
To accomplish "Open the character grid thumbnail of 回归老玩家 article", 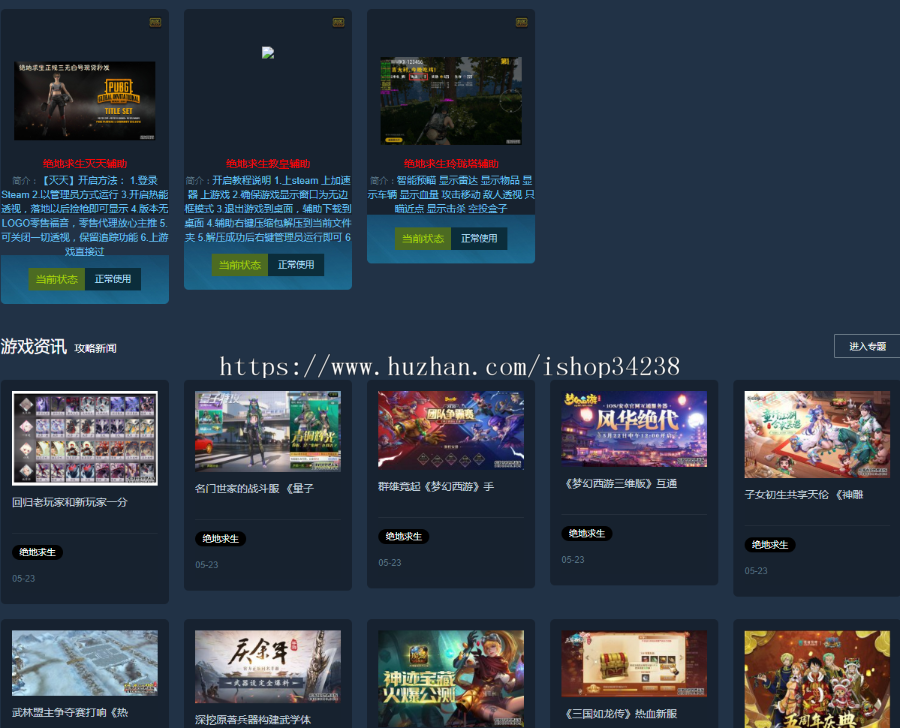I will pyautogui.click(x=85, y=438).
